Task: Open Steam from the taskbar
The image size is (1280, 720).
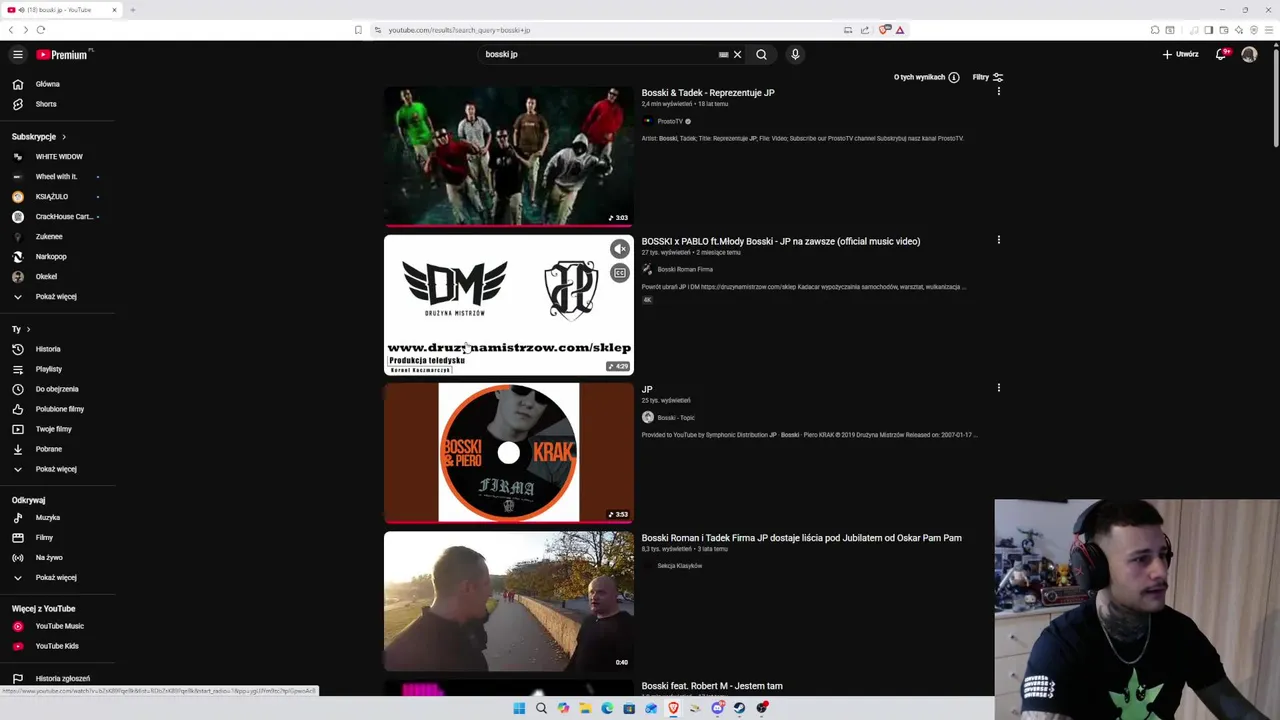Action: [740, 708]
